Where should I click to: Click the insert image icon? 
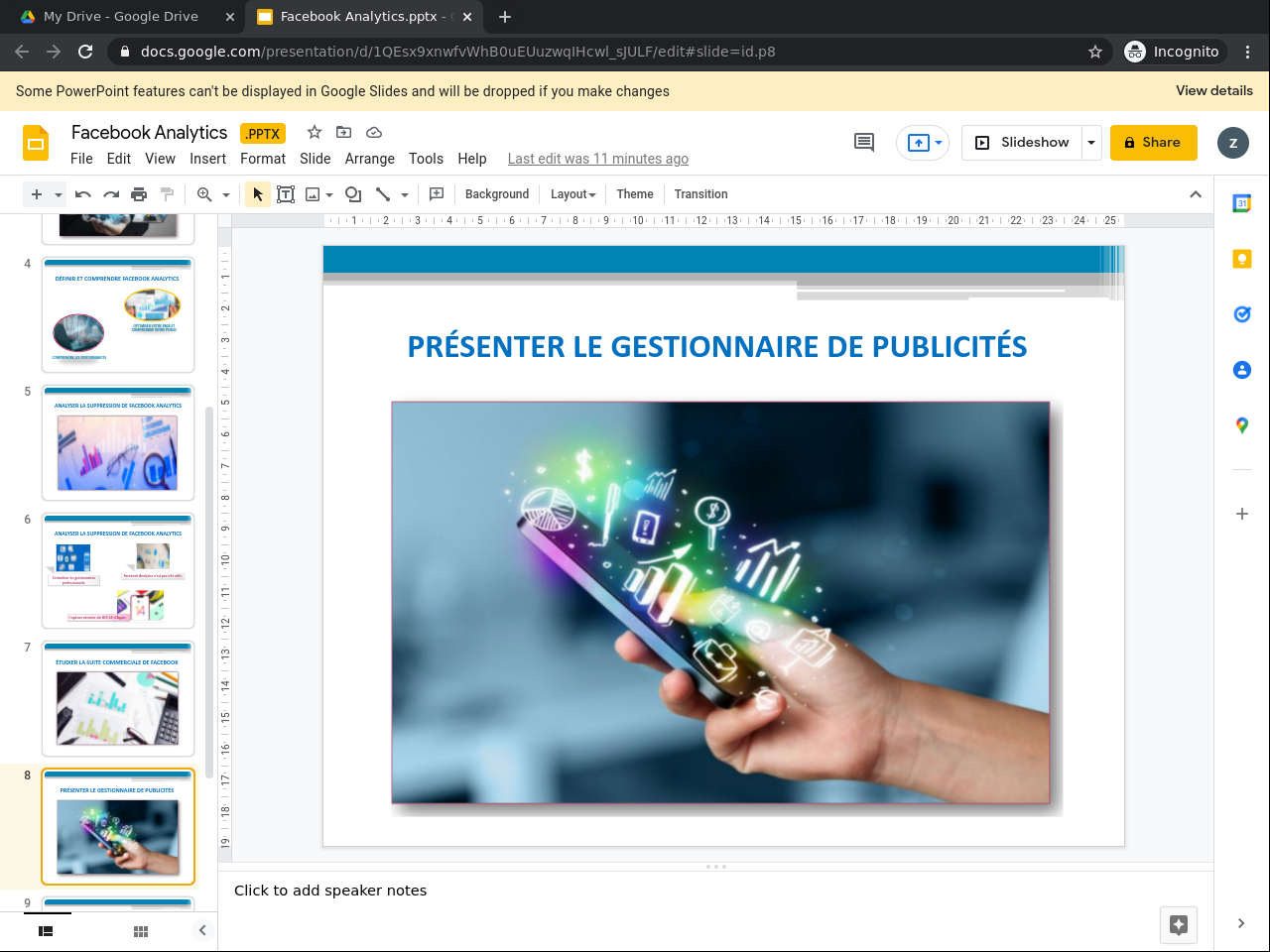click(x=313, y=194)
